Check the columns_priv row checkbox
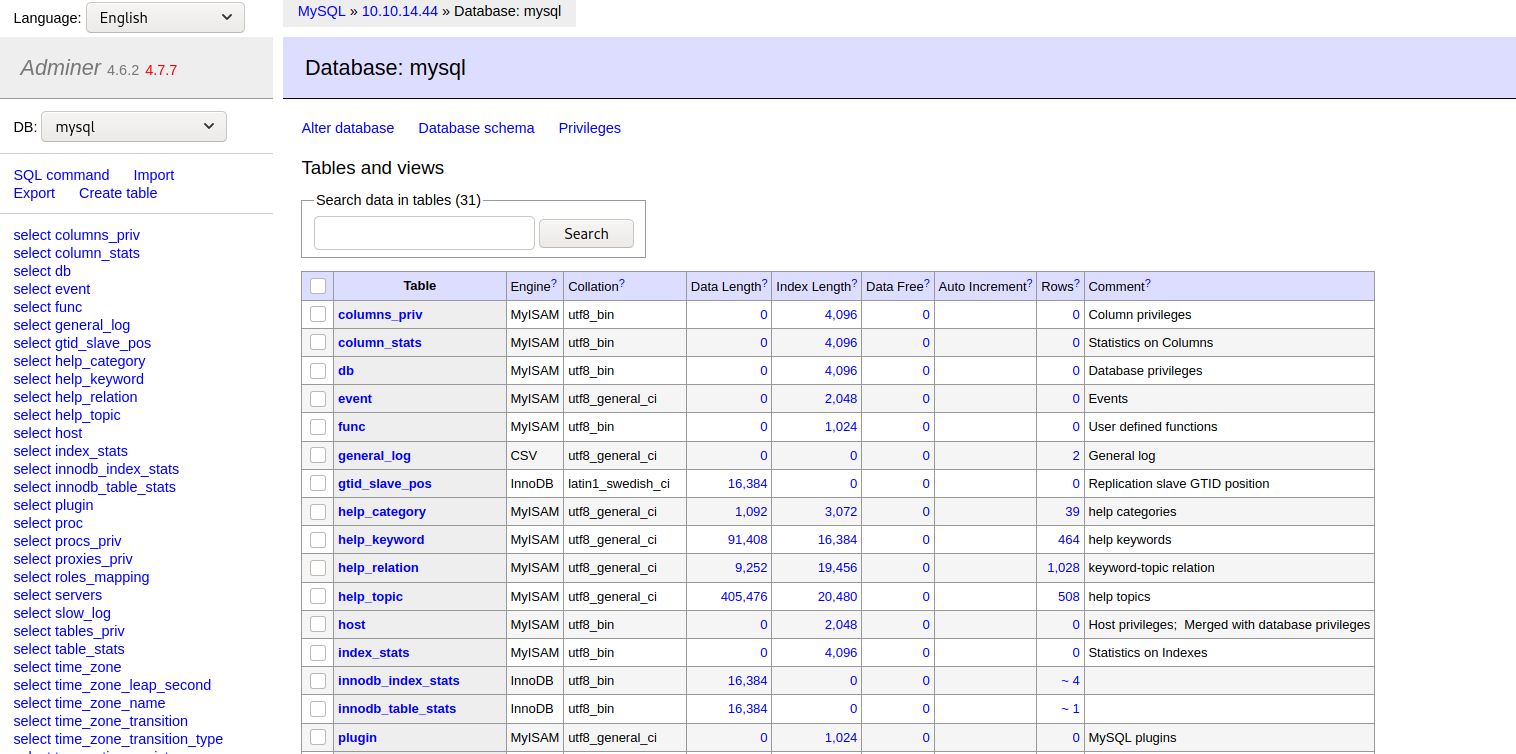 point(318,314)
